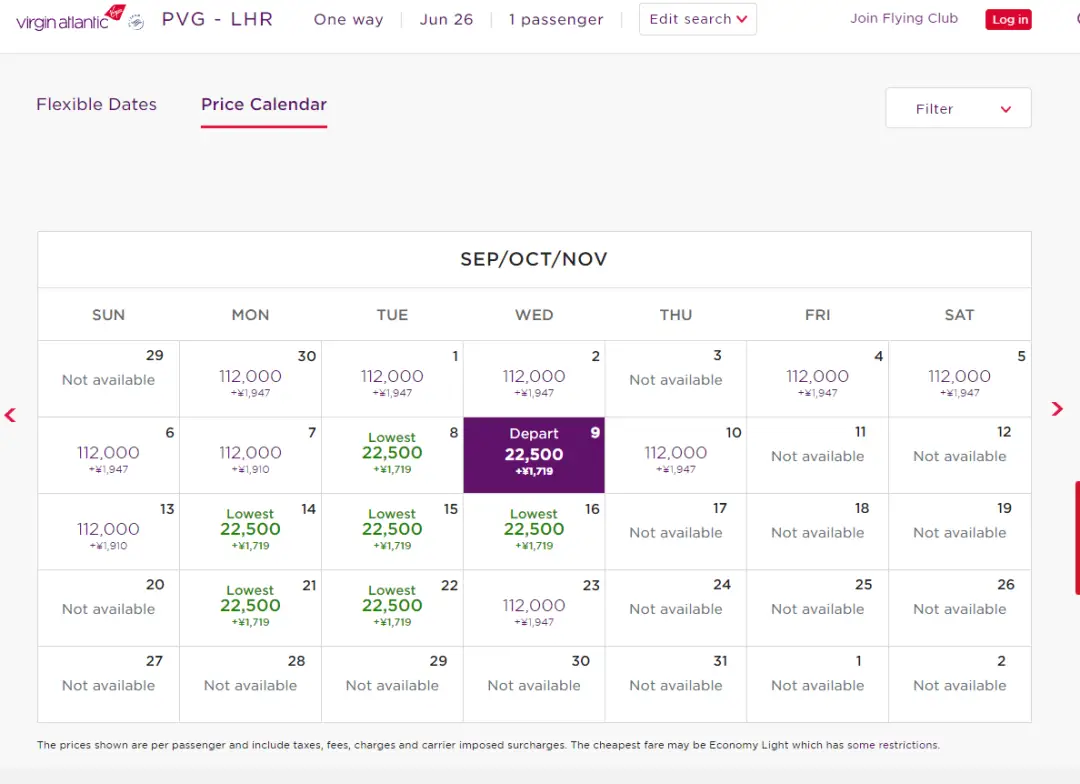The width and height of the screenshot is (1080, 784).
Task: Select the Lowest fare on Tuesday 22
Action: click(392, 606)
